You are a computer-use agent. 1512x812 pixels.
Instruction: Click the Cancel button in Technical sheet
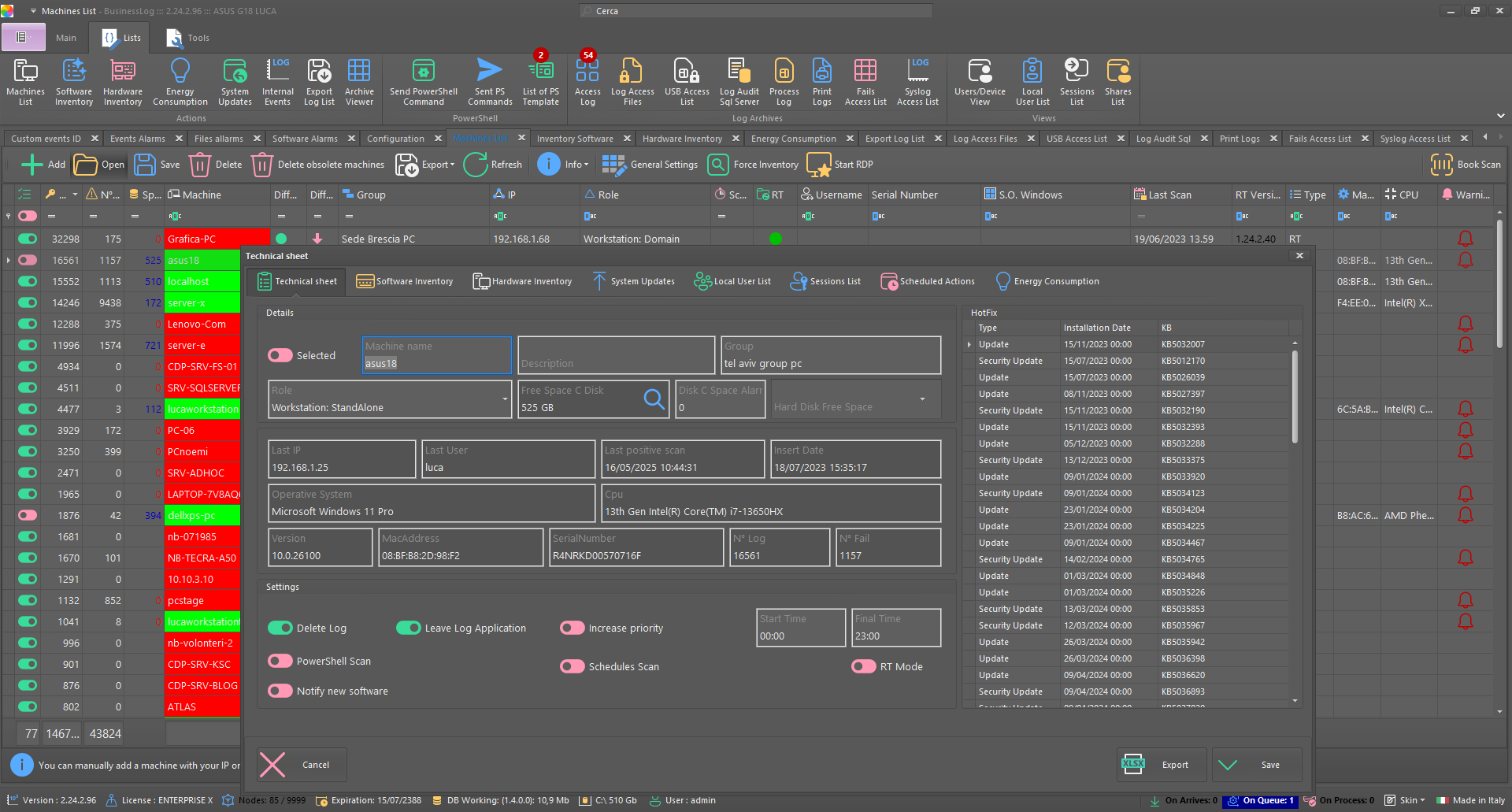[x=302, y=764]
